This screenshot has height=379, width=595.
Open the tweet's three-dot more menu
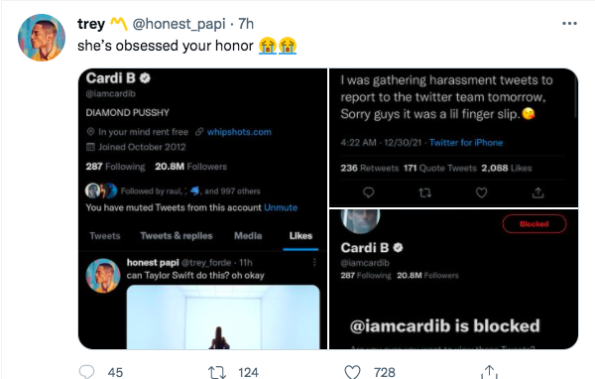click(569, 24)
